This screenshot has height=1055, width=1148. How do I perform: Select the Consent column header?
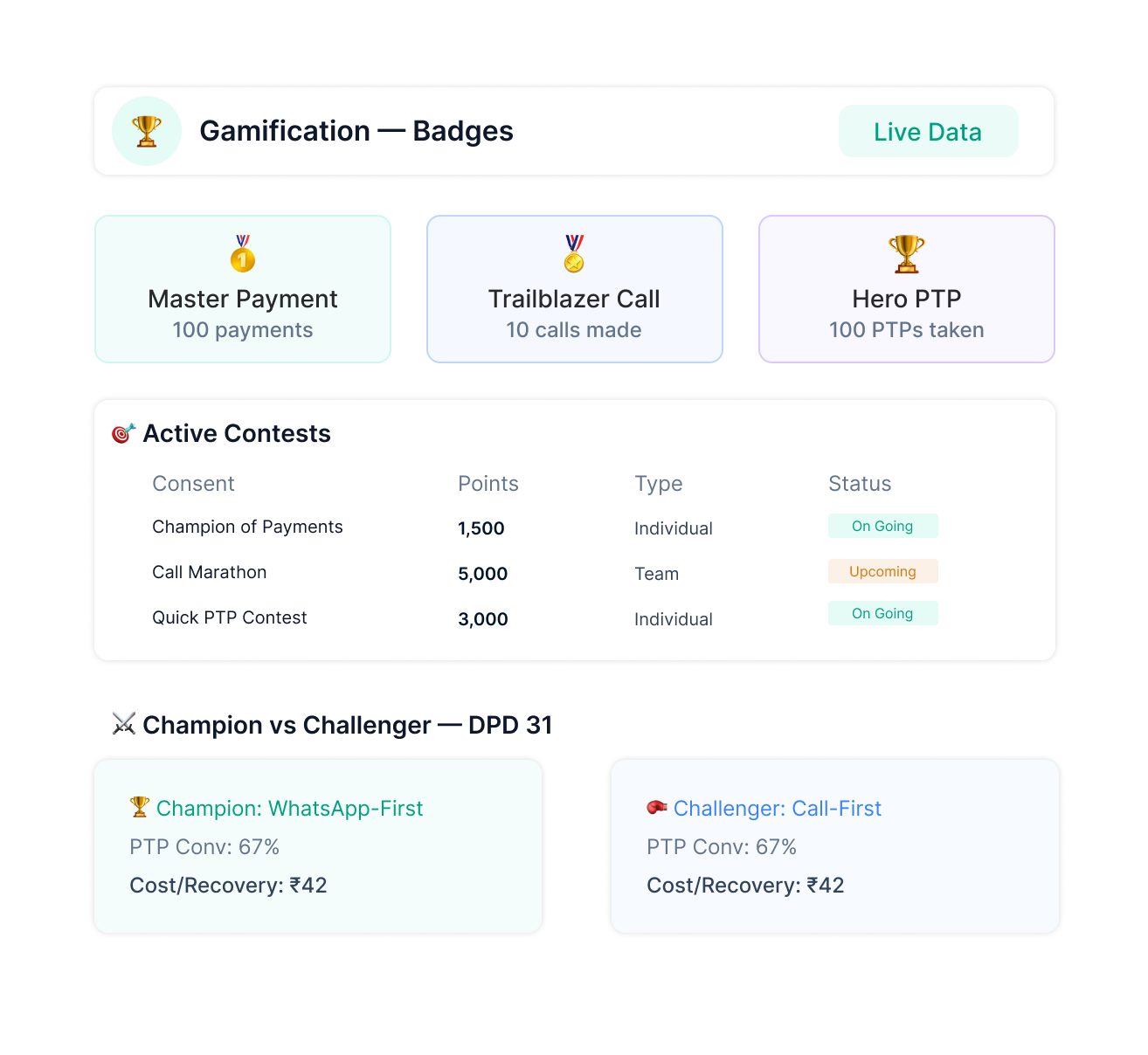pos(193,484)
